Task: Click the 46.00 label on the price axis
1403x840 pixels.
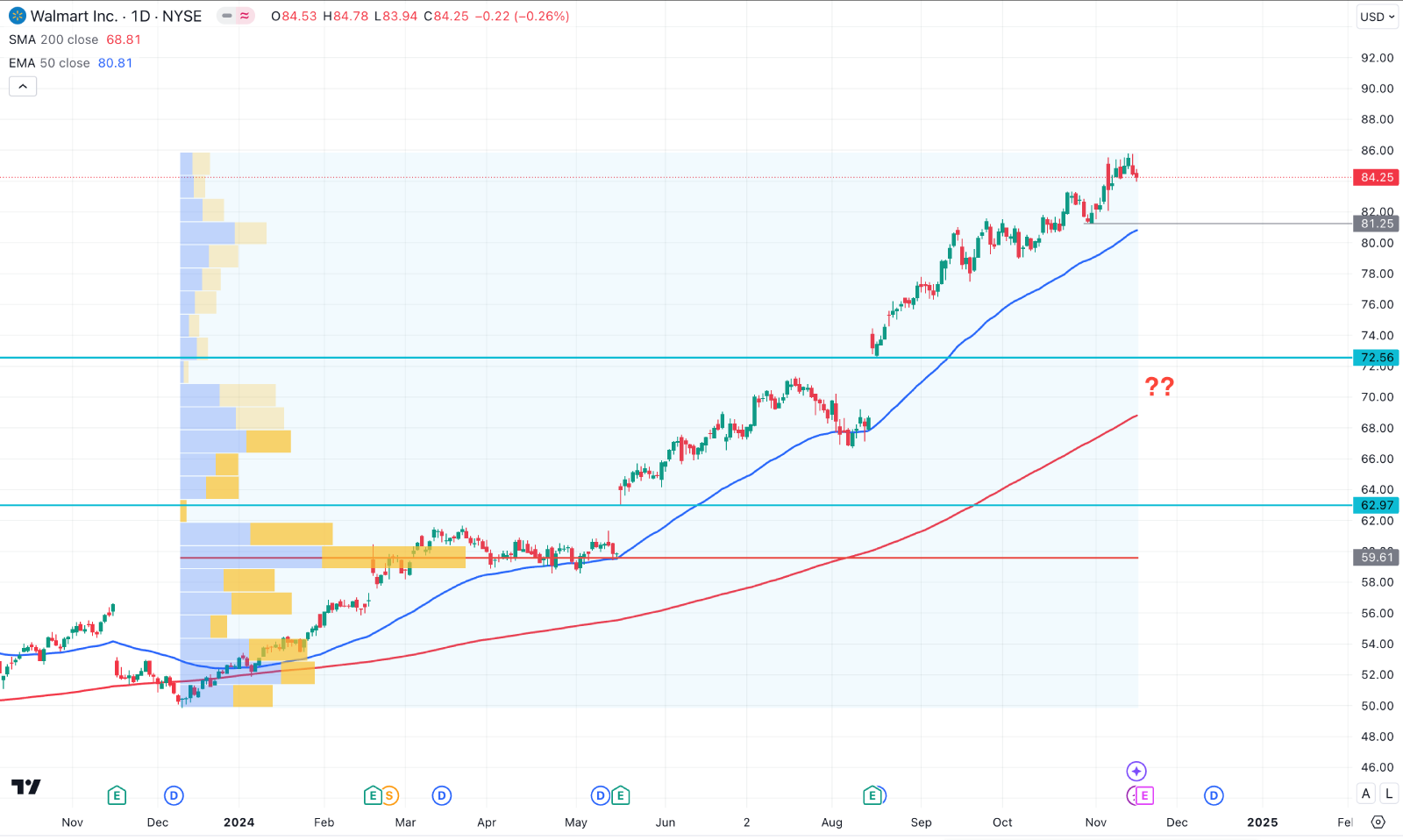Action: pyautogui.click(x=1377, y=767)
